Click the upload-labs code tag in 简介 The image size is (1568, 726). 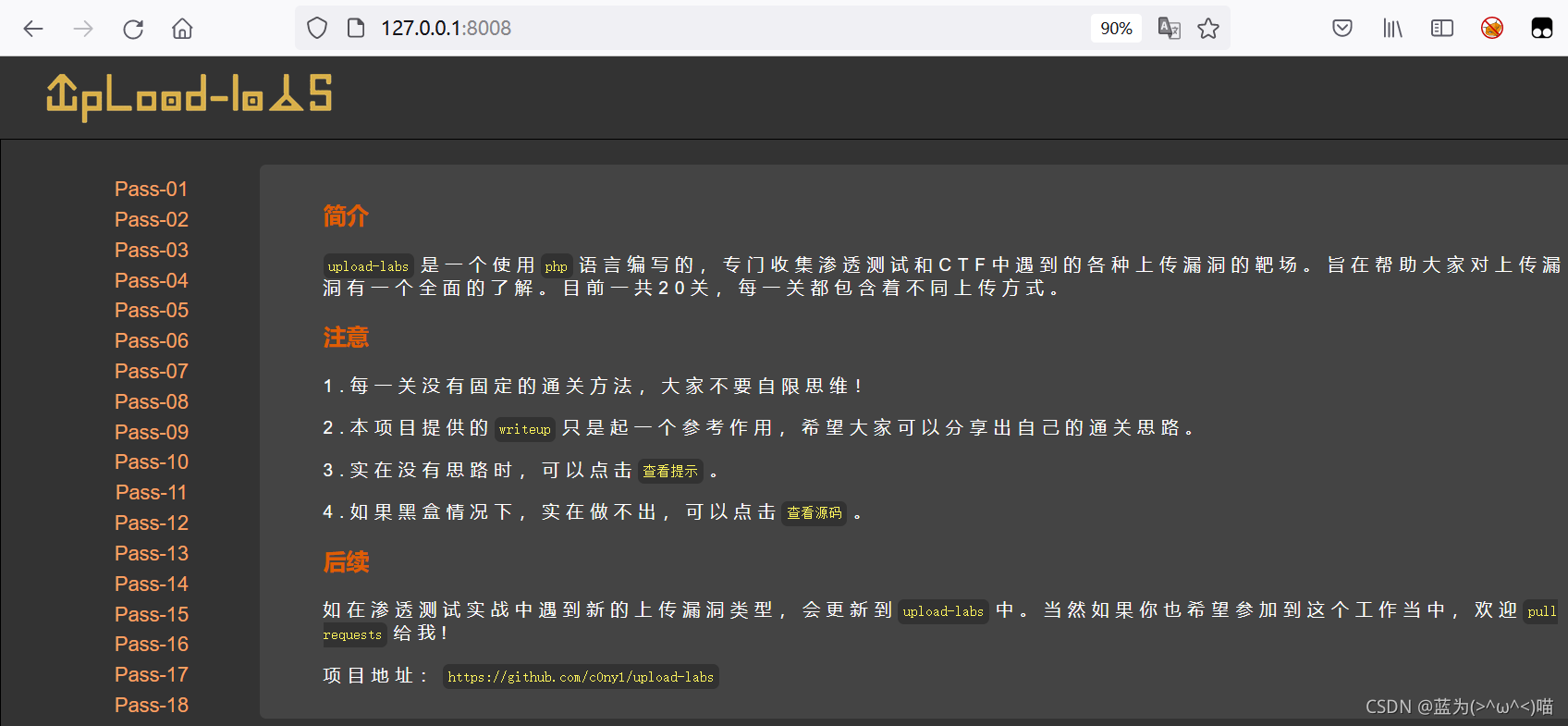point(368,266)
